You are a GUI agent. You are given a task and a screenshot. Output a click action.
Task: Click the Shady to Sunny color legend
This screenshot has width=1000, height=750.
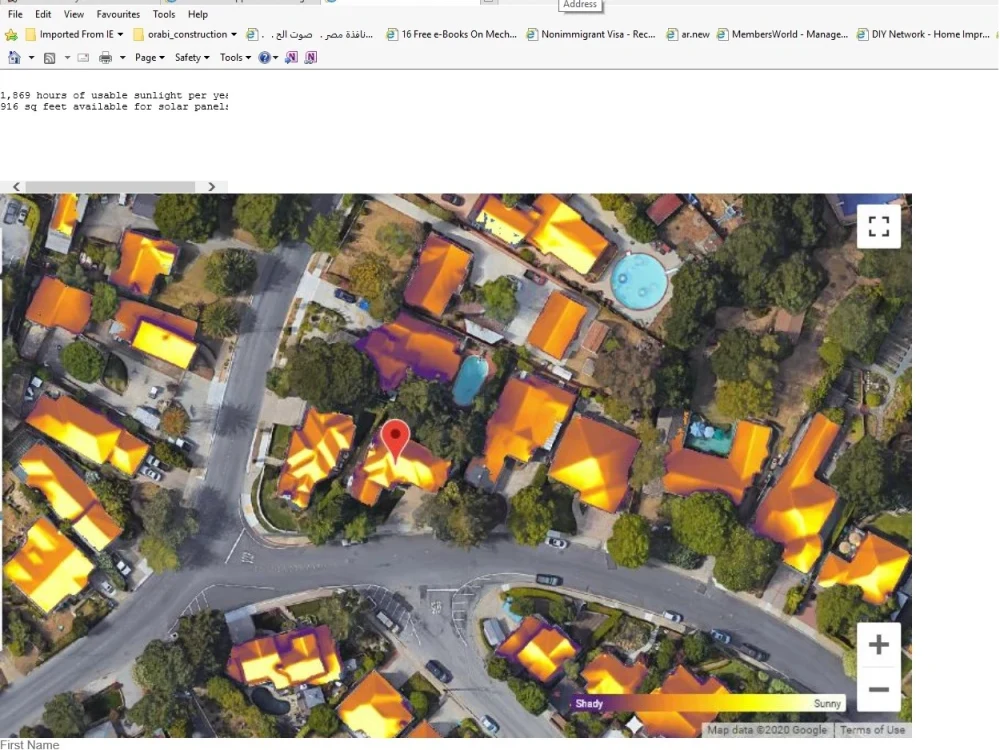(x=708, y=703)
